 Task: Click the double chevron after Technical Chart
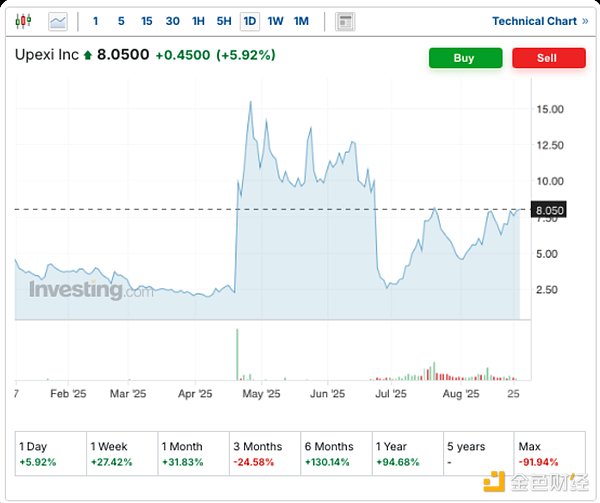pos(585,21)
